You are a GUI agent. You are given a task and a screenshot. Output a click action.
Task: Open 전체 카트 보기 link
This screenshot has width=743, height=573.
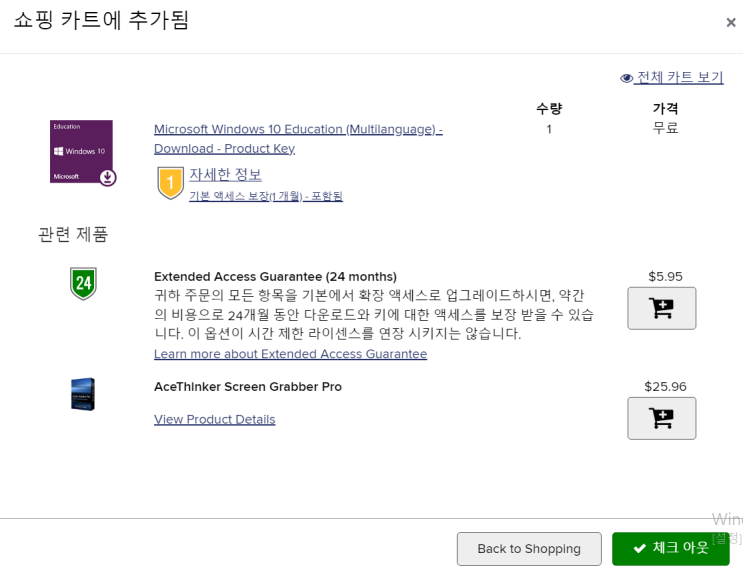pyautogui.click(x=680, y=77)
